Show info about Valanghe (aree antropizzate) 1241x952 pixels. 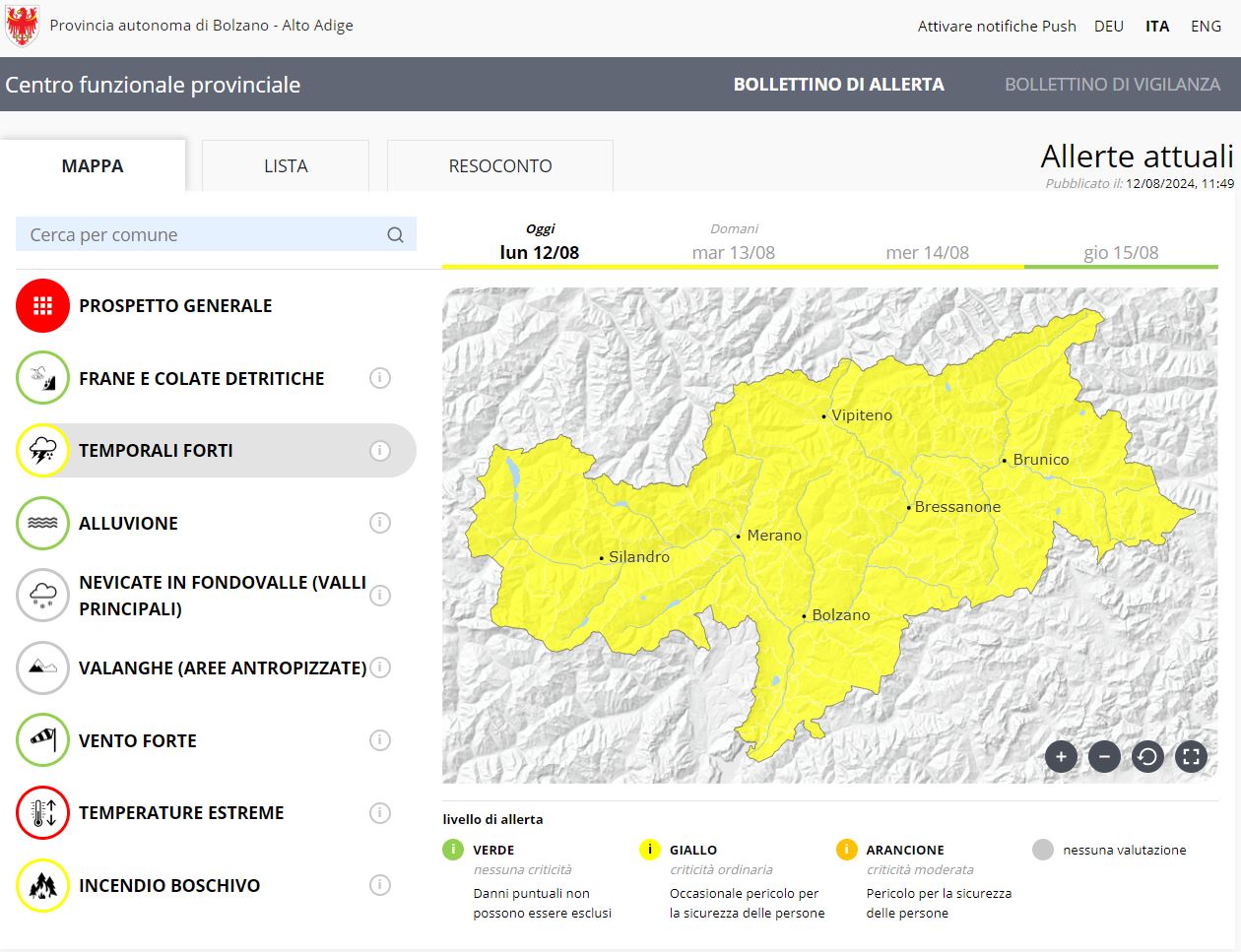380,667
